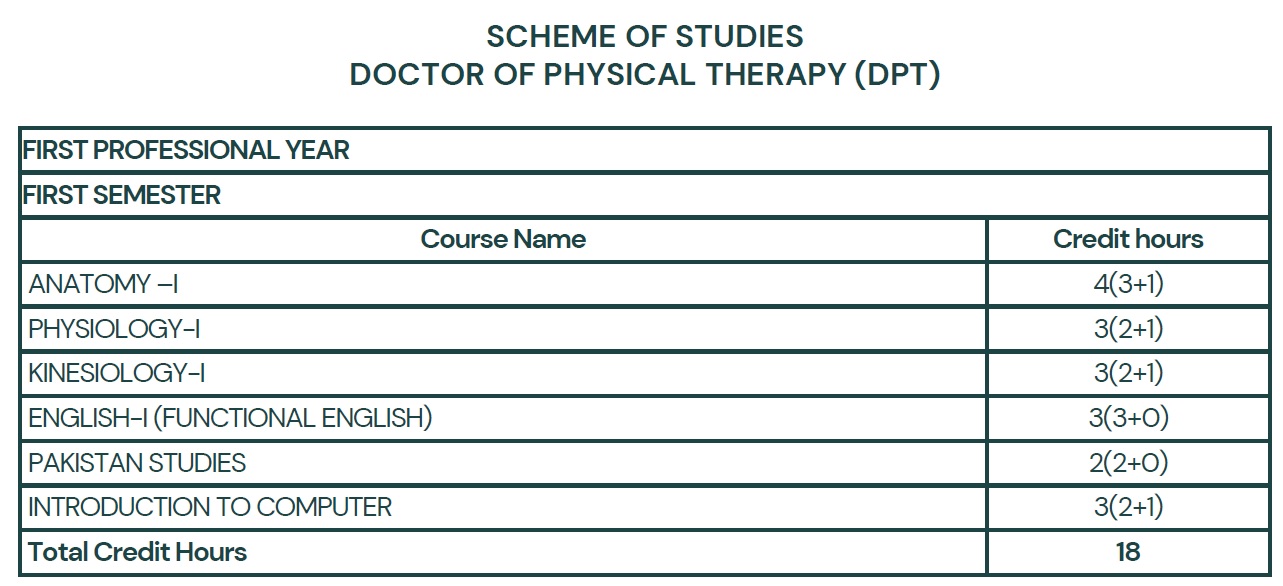This screenshot has width=1283, height=586.
Task: Select Physiology-I credit hours 3(2+1)
Action: 1128,329
